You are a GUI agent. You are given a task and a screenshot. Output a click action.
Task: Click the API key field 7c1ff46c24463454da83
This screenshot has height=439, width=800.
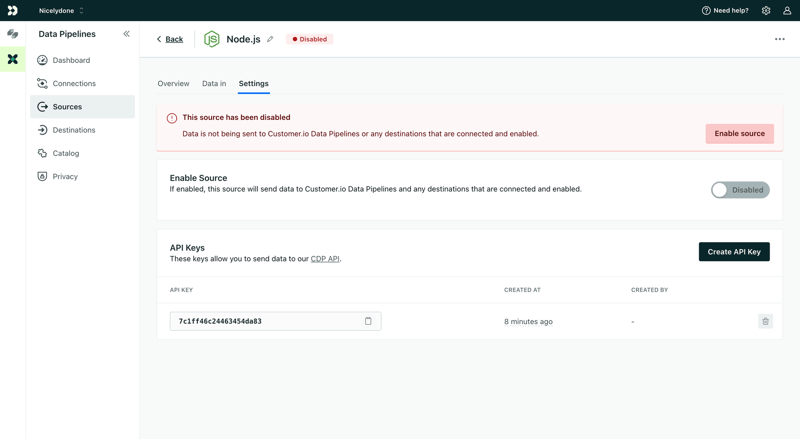pos(276,321)
